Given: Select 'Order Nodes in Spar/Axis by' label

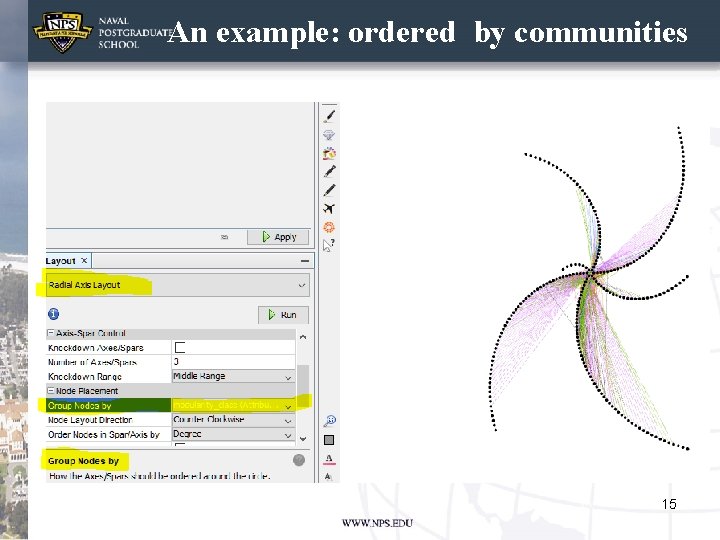Looking at the screenshot, I should 104,435.
